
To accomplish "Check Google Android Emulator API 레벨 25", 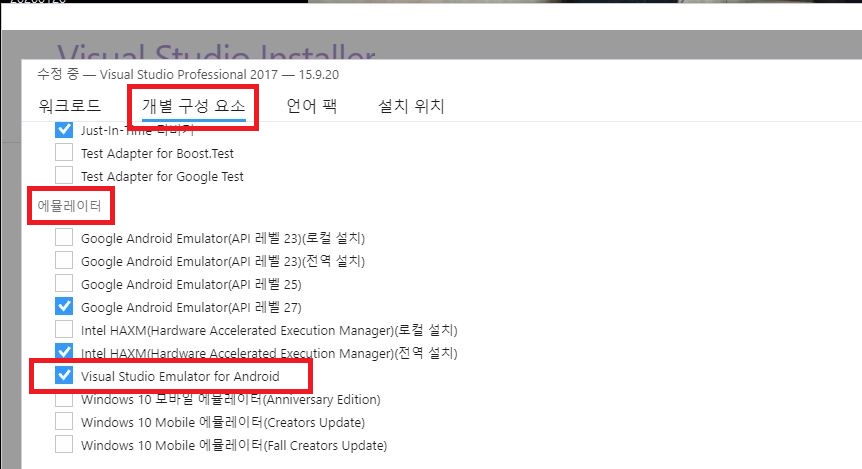I will pyautogui.click(x=64, y=284).
